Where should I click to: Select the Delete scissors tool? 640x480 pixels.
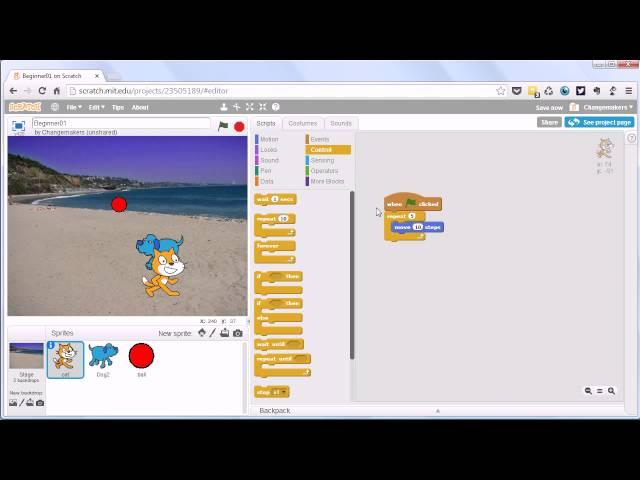click(x=237, y=107)
